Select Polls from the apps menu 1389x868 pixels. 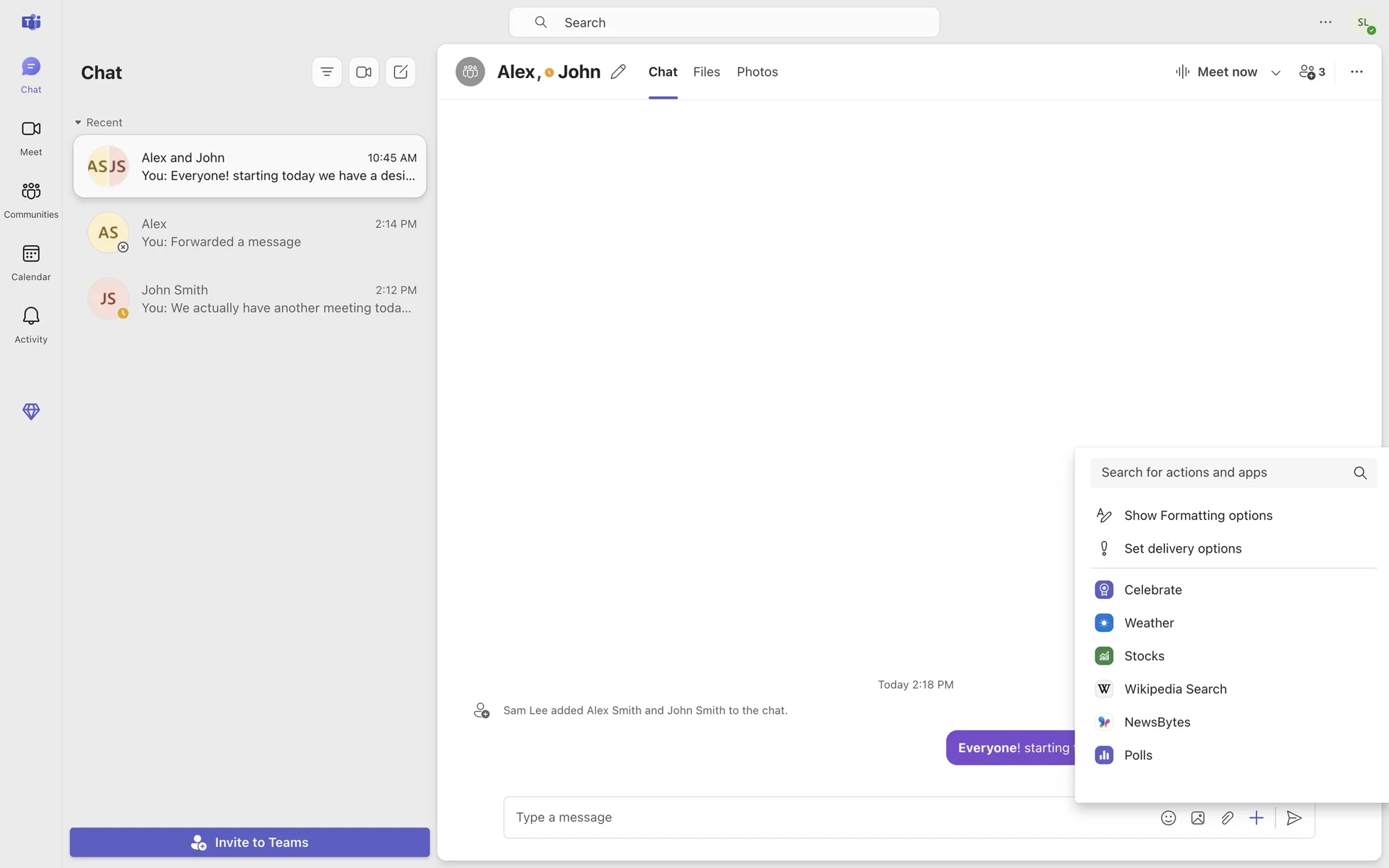point(1138,755)
